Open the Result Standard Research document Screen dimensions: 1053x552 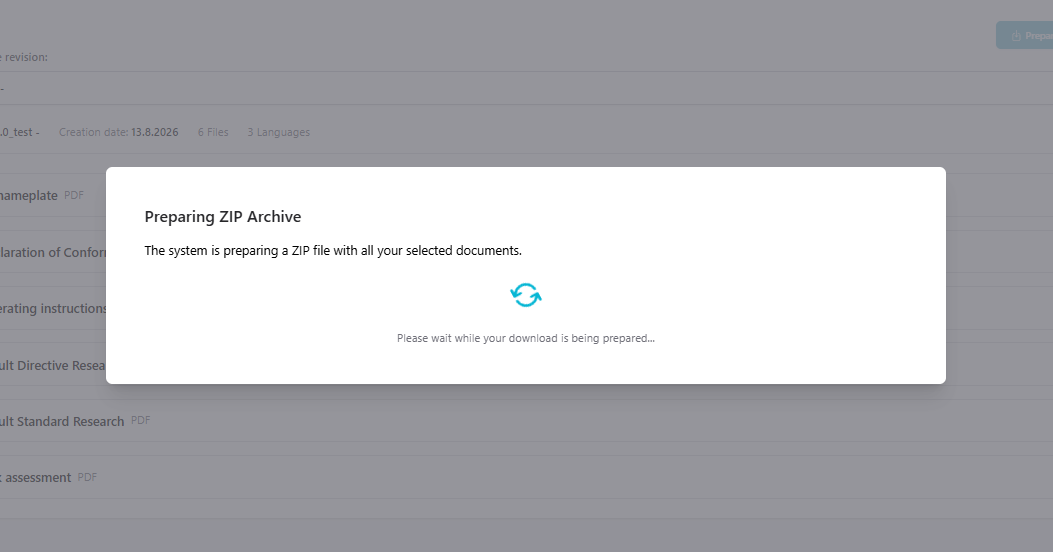pos(62,421)
